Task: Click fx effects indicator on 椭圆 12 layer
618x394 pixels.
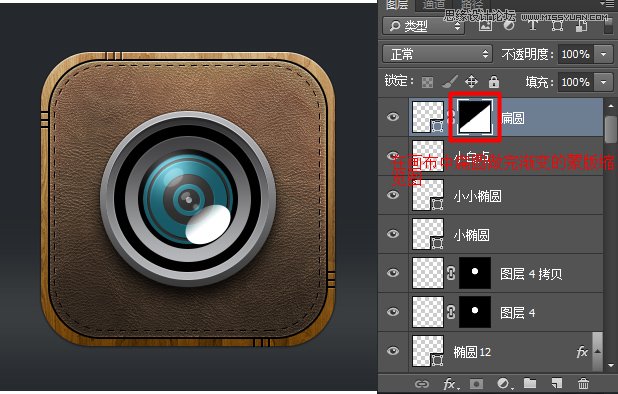Action: tap(582, 351)
